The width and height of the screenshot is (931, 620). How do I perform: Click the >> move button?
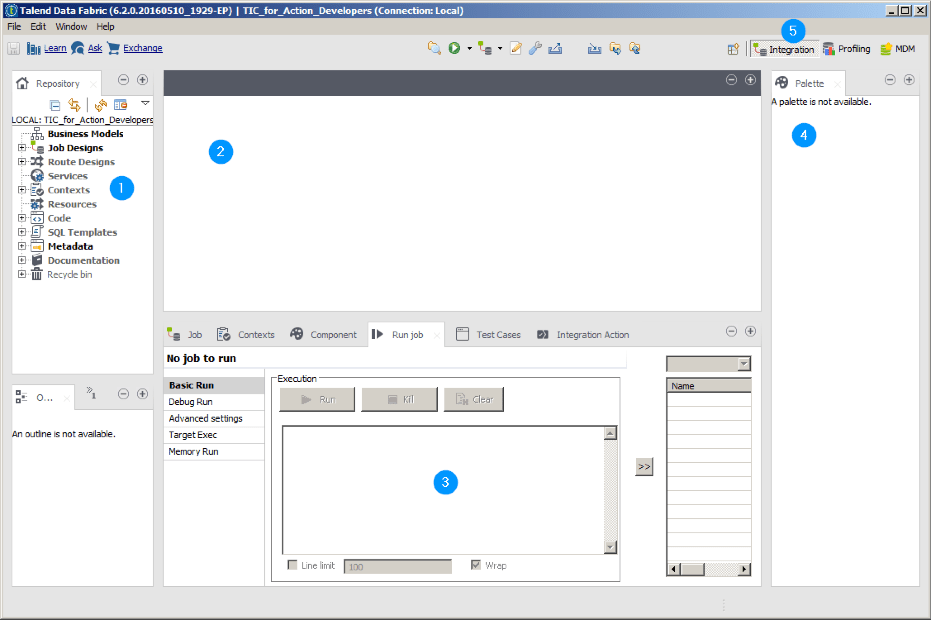pos(644,467)
